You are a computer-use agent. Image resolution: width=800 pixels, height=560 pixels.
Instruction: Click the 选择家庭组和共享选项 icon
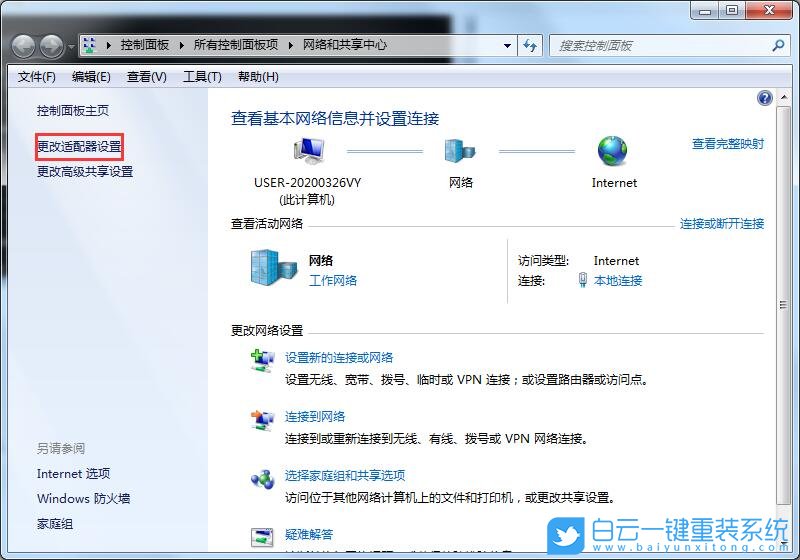262,479
